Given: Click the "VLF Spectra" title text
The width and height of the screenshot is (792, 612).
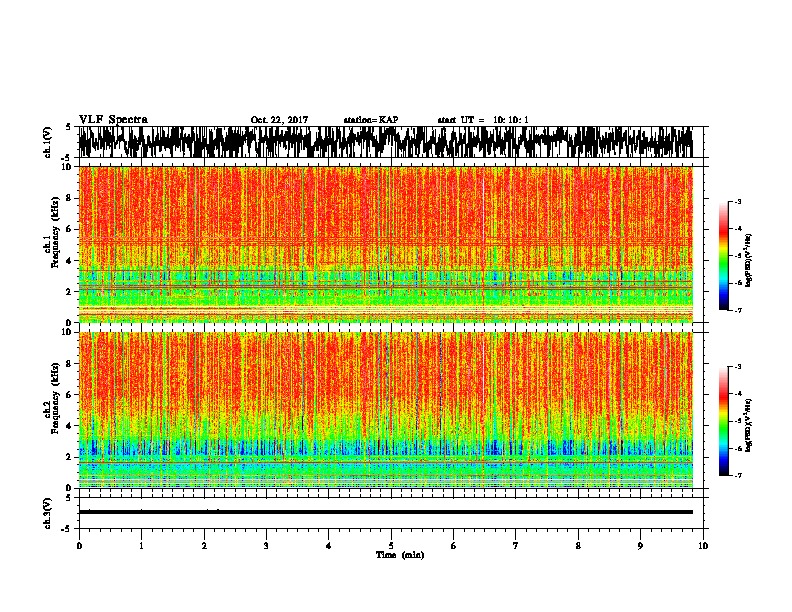Looking at the screenshot, I should coord(113,120).
